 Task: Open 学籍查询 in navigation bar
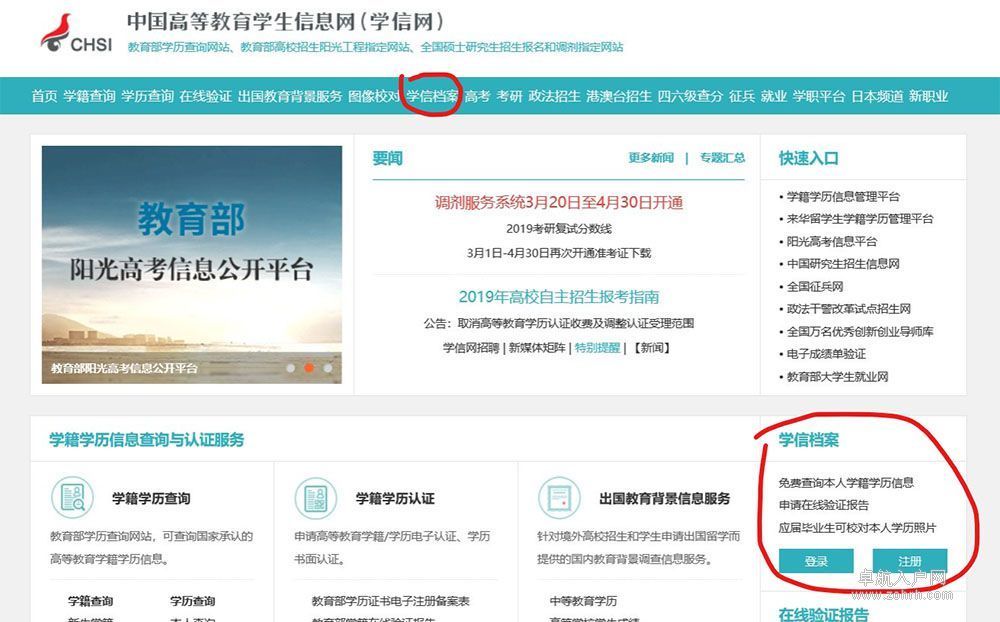coord(89,96)
